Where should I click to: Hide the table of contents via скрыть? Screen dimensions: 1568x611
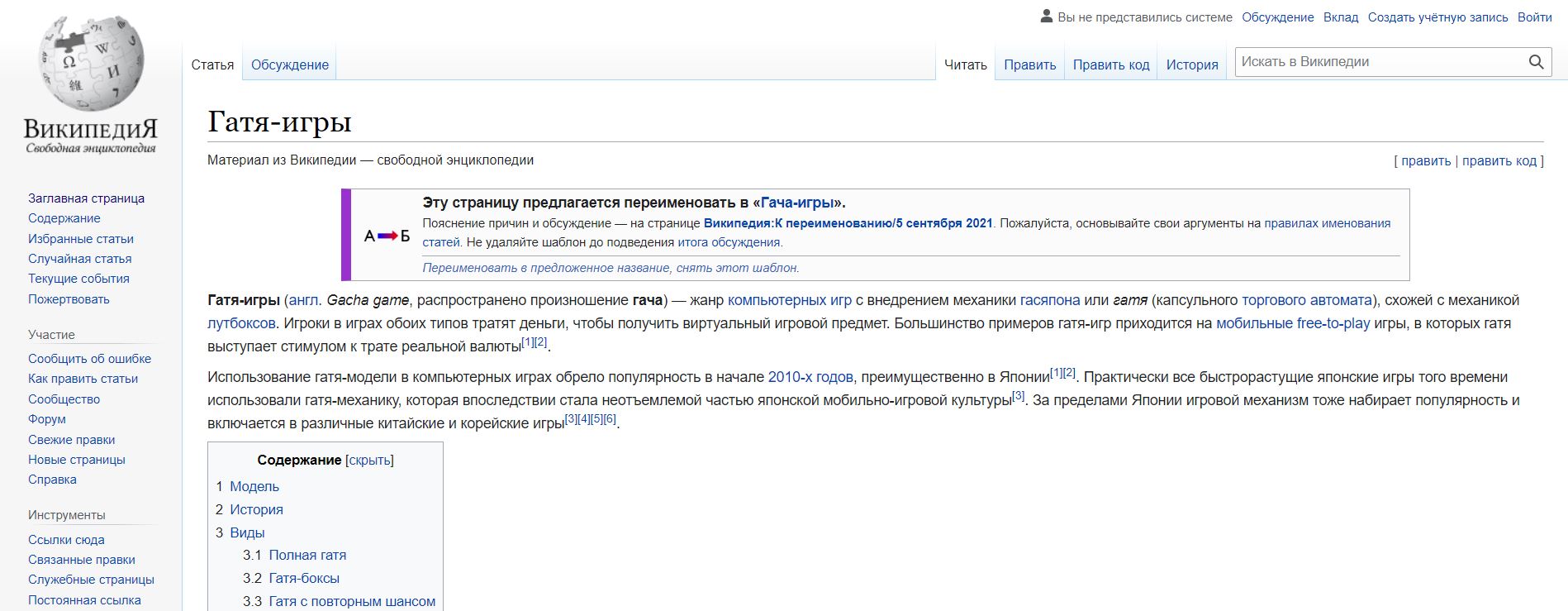click(x=369, y=461)
